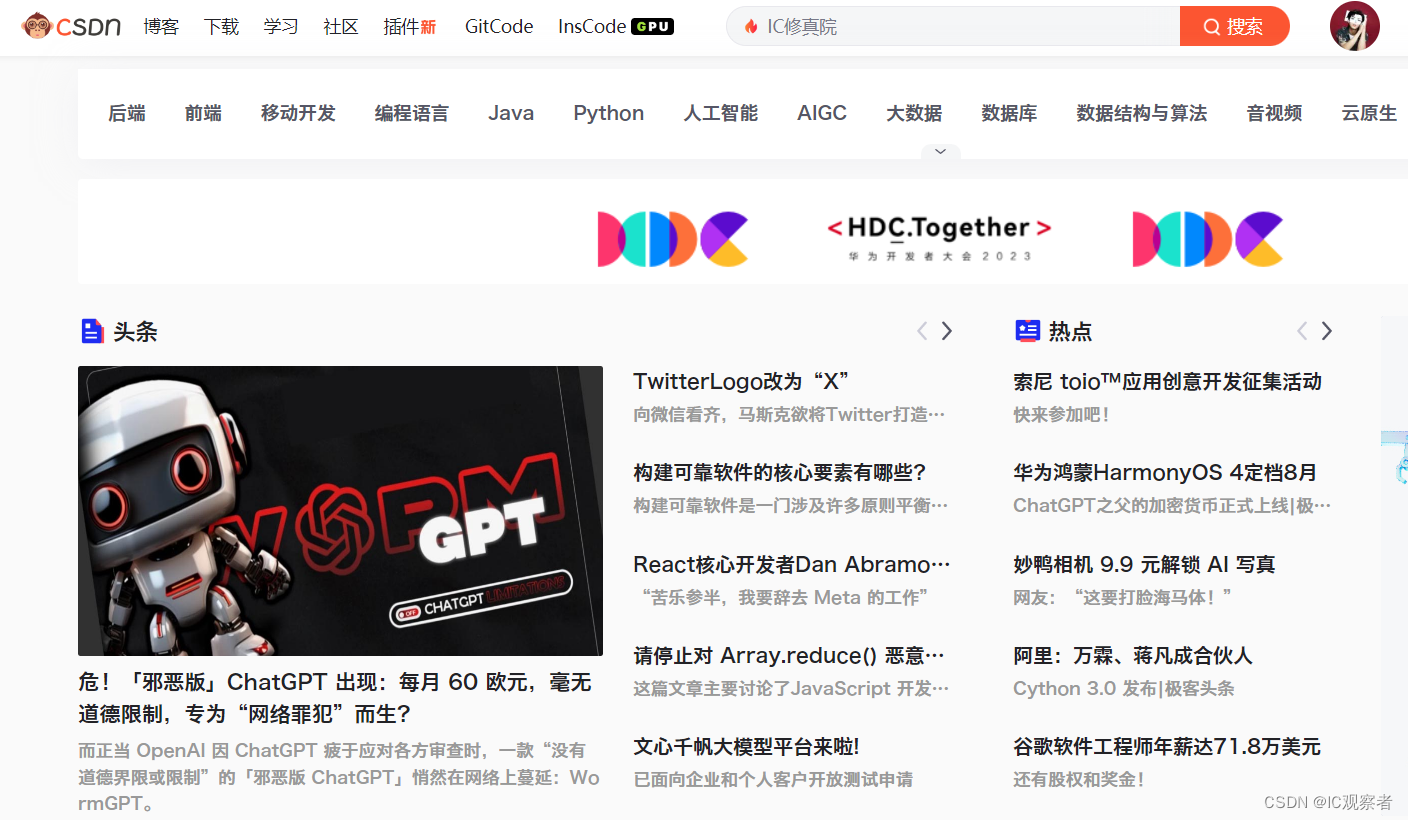
Task: Select the 移动开发 category tab
Action: coord(298,113)
